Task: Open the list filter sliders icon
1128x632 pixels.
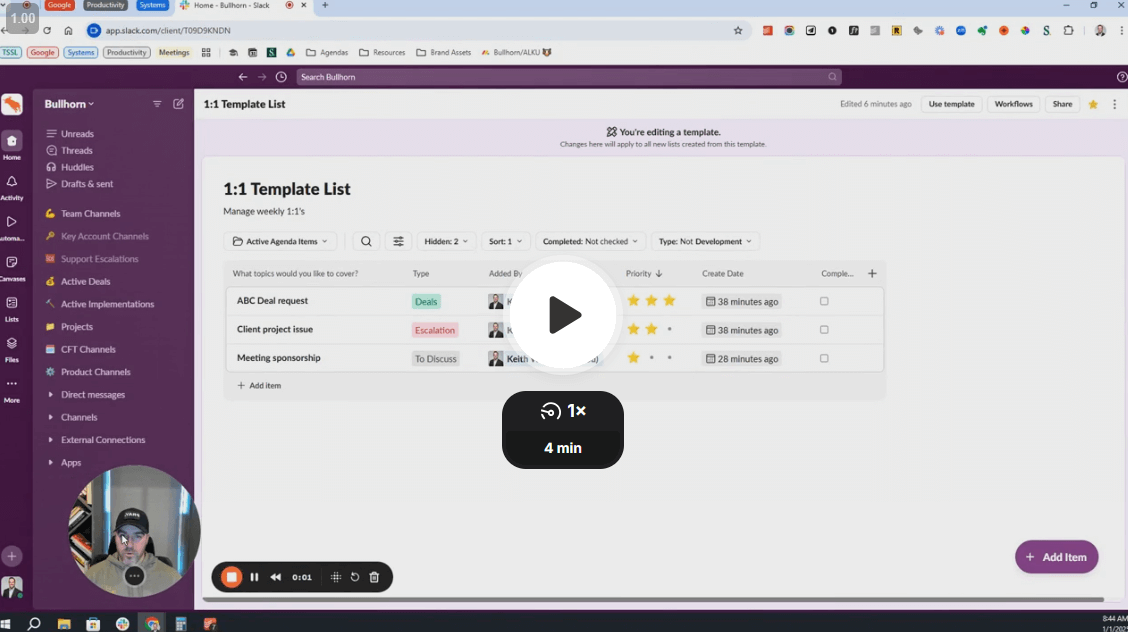Action: point(399,242)
